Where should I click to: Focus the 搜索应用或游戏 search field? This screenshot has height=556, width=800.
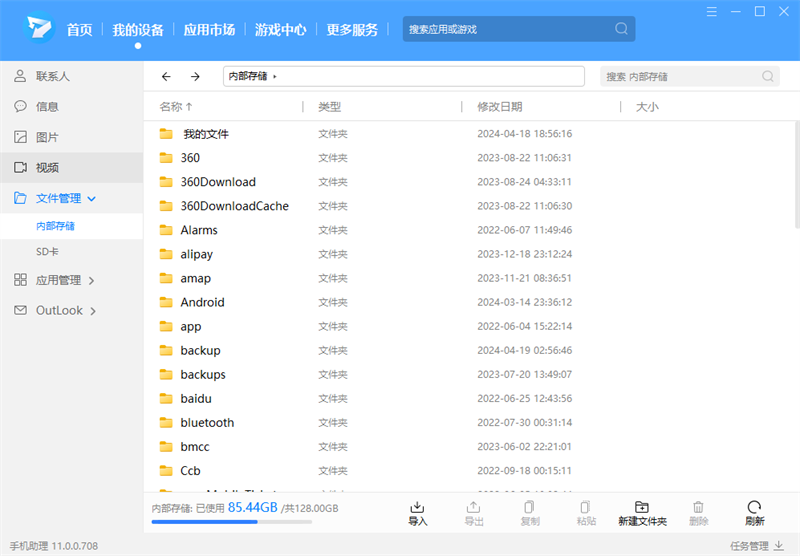[519, 29]
